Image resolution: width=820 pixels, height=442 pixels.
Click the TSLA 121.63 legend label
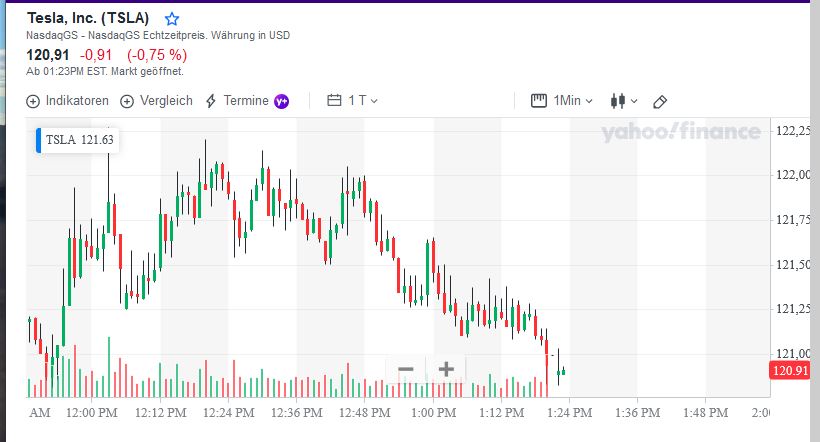[79, 141]
